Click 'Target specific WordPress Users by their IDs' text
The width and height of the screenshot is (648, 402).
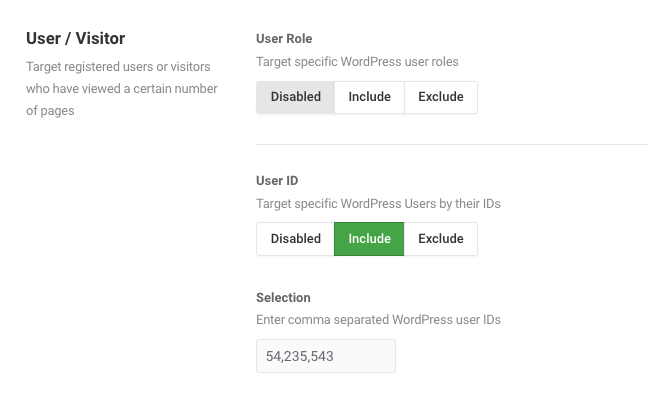click(x=379, y=204)
